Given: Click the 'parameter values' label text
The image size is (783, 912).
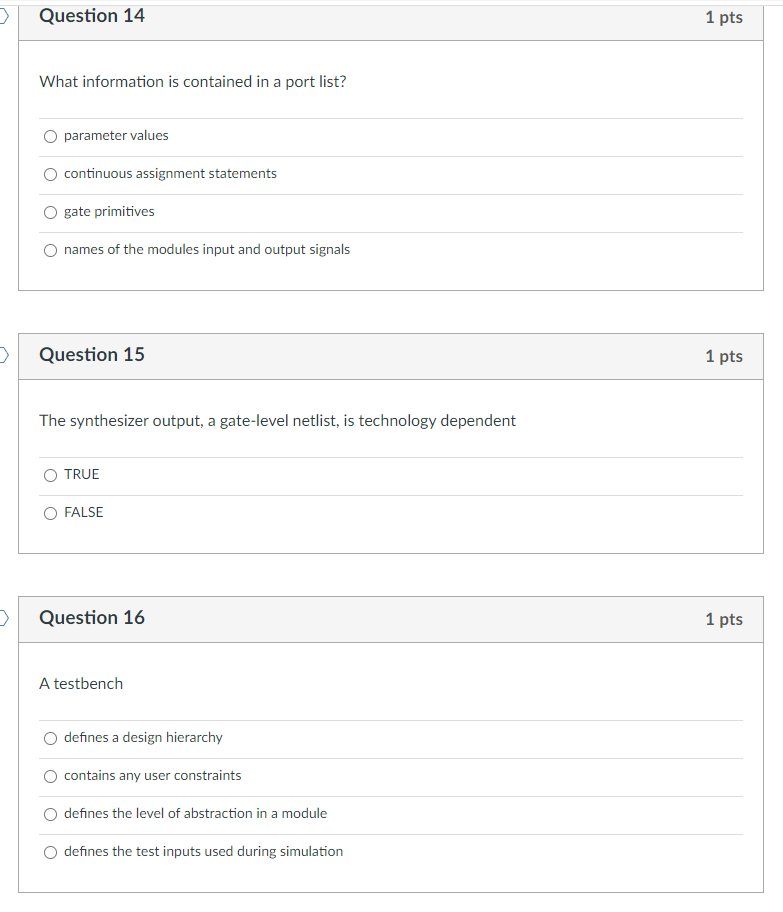Looking at the screenshot, I should pos(116,136).
